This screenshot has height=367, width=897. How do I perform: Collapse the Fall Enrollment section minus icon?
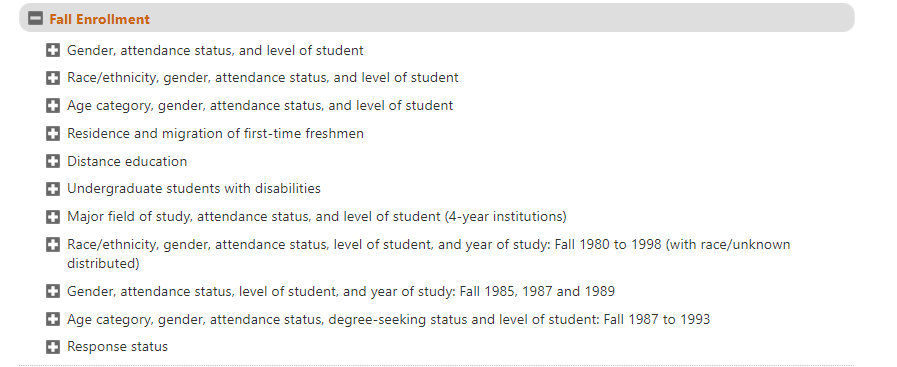click(35, 18)
